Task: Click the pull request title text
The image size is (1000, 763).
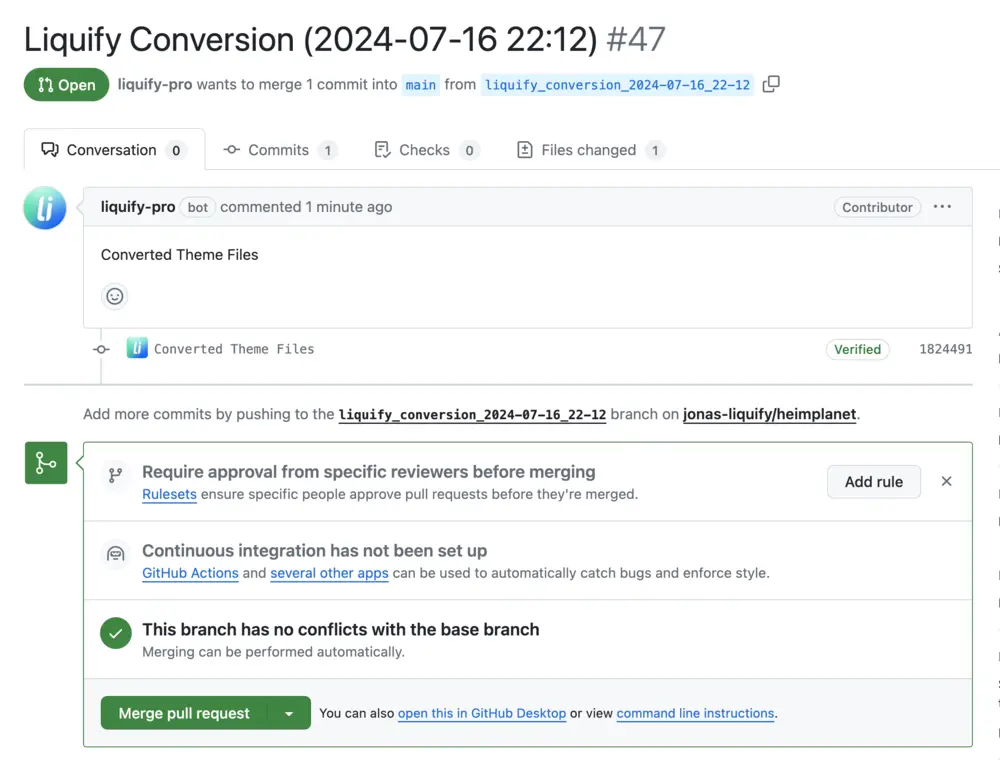Action: (x=311, y=40)
